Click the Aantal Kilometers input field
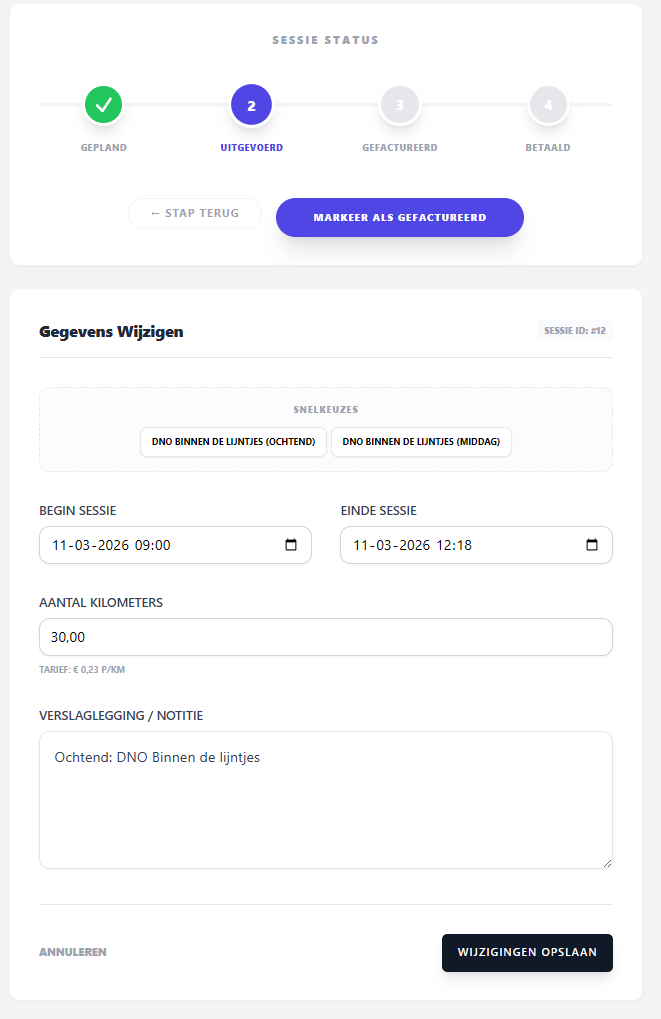This screenshot has height=1019, width=661. [x=325, y=637]
